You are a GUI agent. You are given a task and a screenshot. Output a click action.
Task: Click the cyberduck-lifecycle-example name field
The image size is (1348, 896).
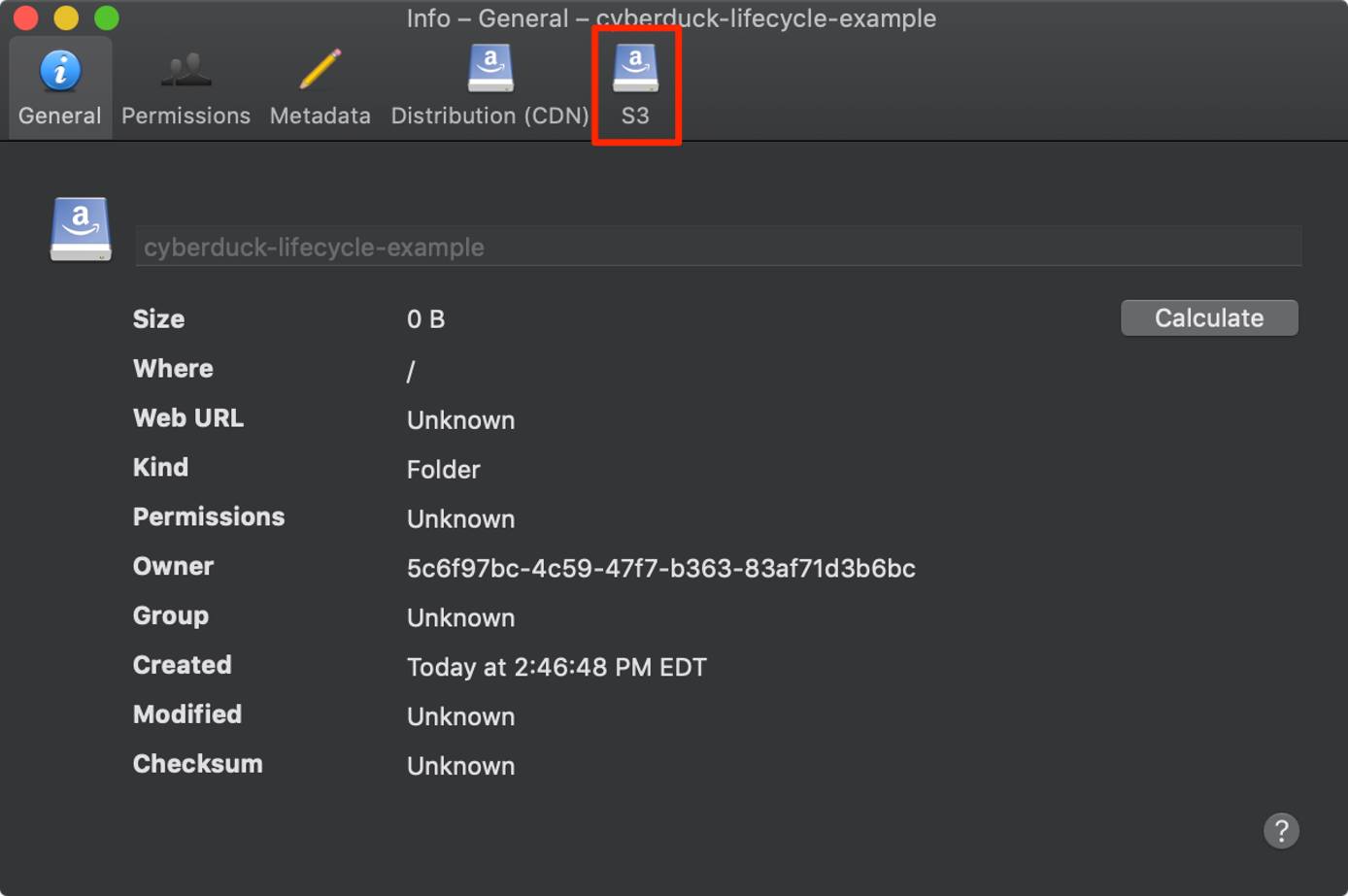[719, 246]
